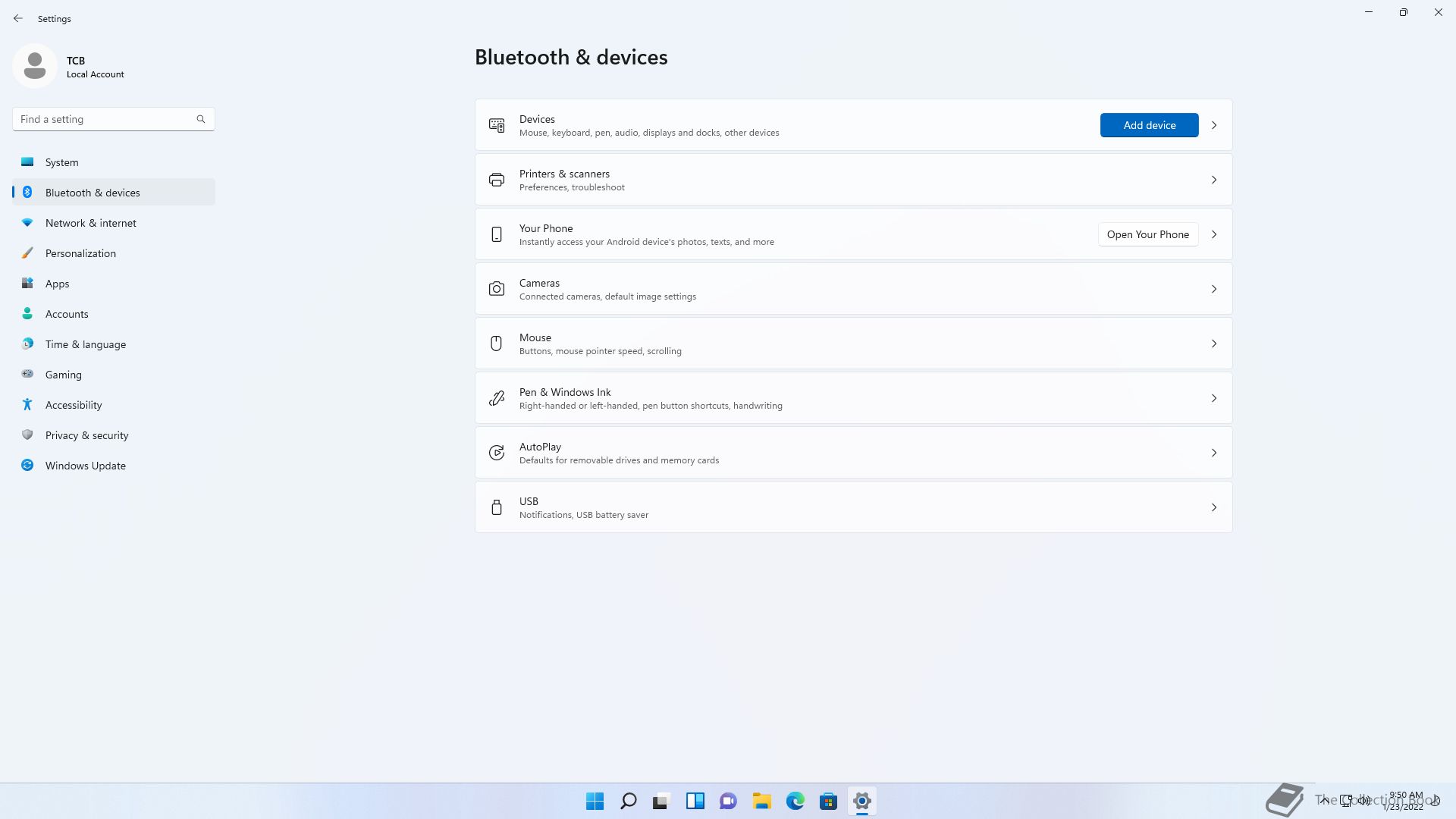The width and height of the screenshot is (1456, 819).
Task: Expand the Devices row chevron
Action: click(x=1214, y=125)
